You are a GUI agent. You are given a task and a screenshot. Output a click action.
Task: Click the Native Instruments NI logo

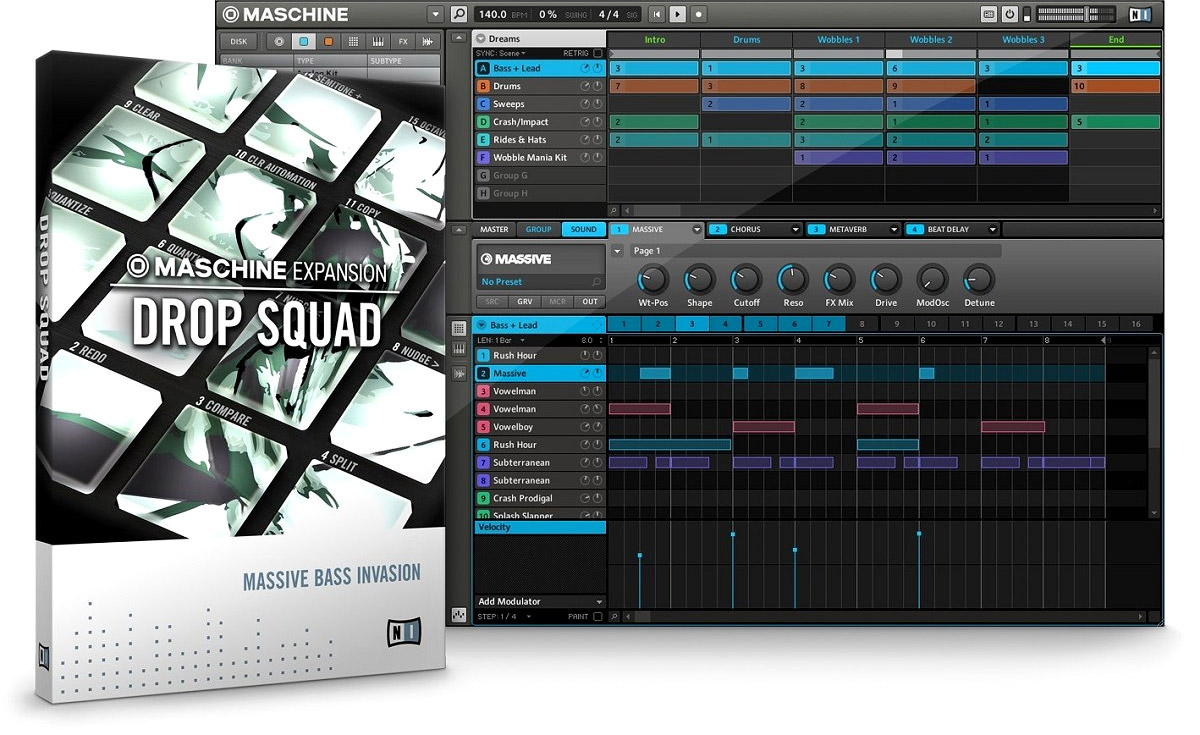tap(1139, 14)
